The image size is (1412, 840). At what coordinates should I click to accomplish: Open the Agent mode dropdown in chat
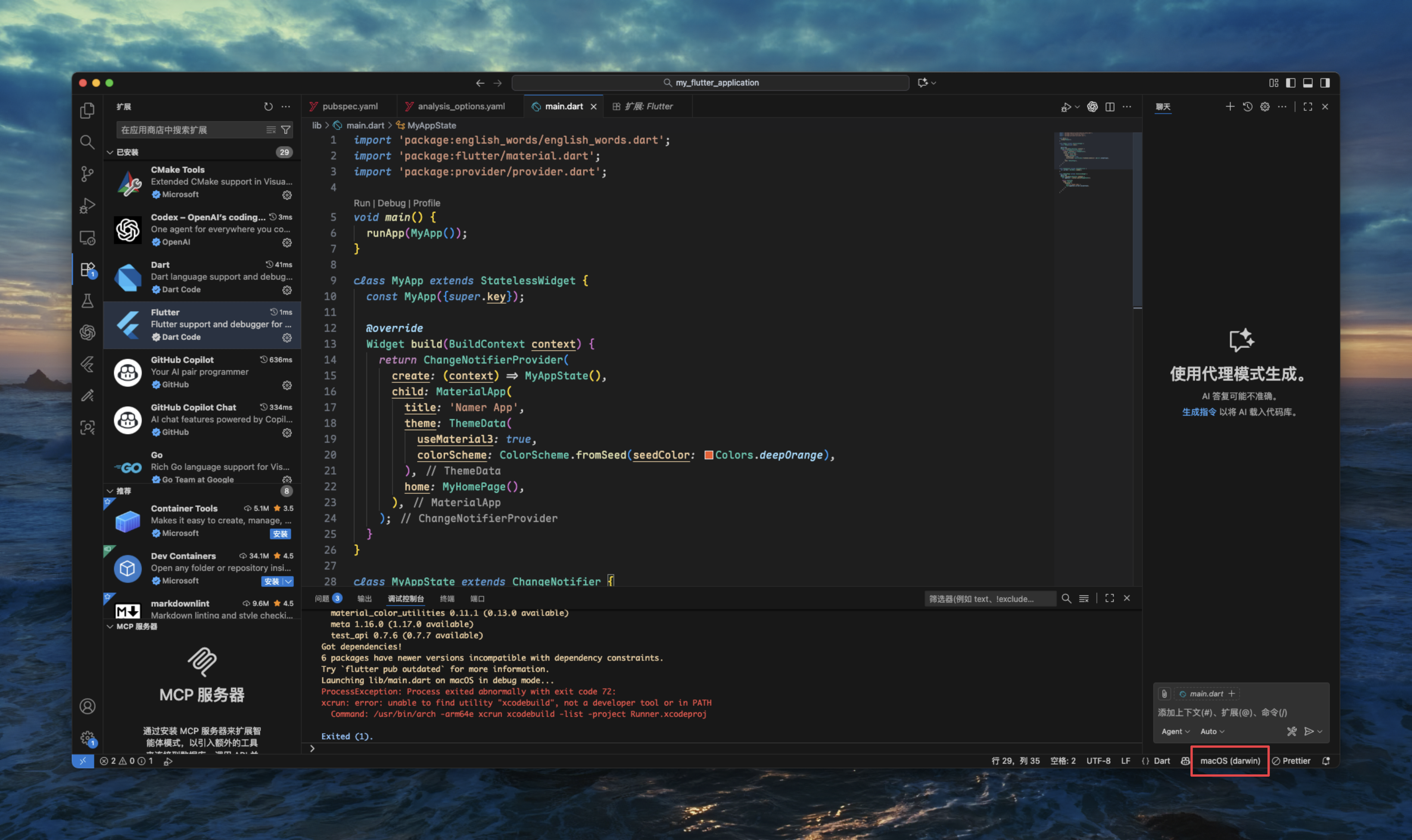click(1175, 731)
